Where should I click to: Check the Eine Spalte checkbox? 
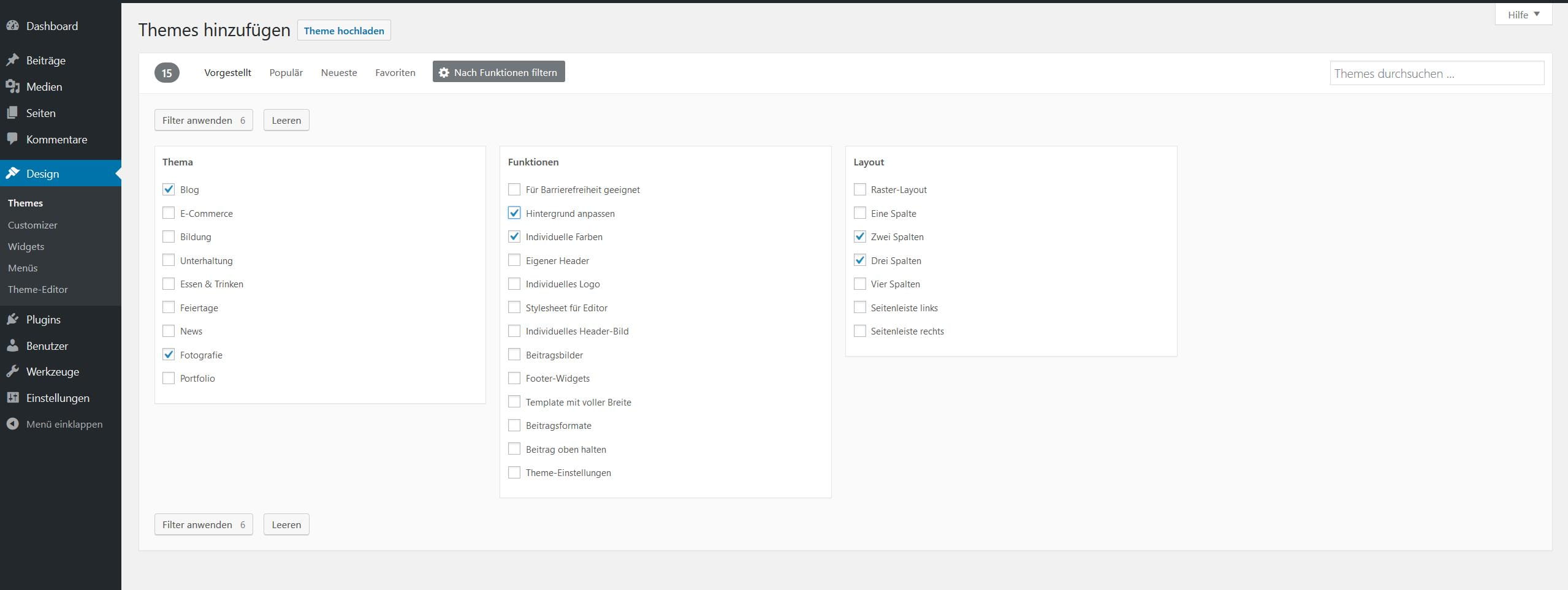[x=860, y=213]
